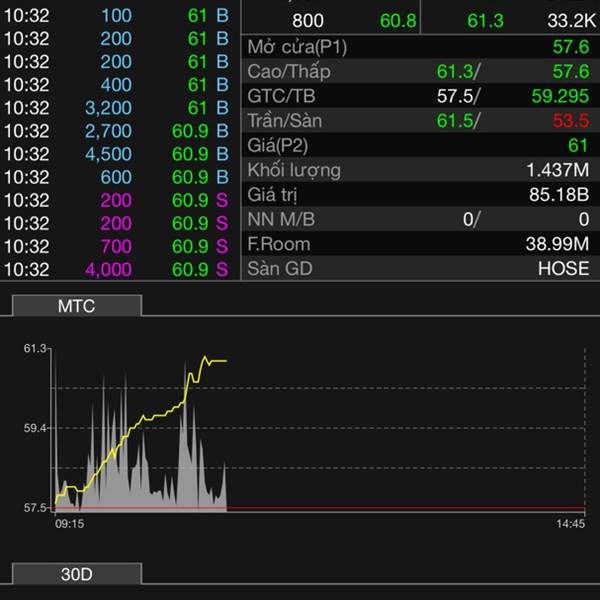Tap the bid price 60.8
Screen dimensions: 600x600
click(398, 21)
